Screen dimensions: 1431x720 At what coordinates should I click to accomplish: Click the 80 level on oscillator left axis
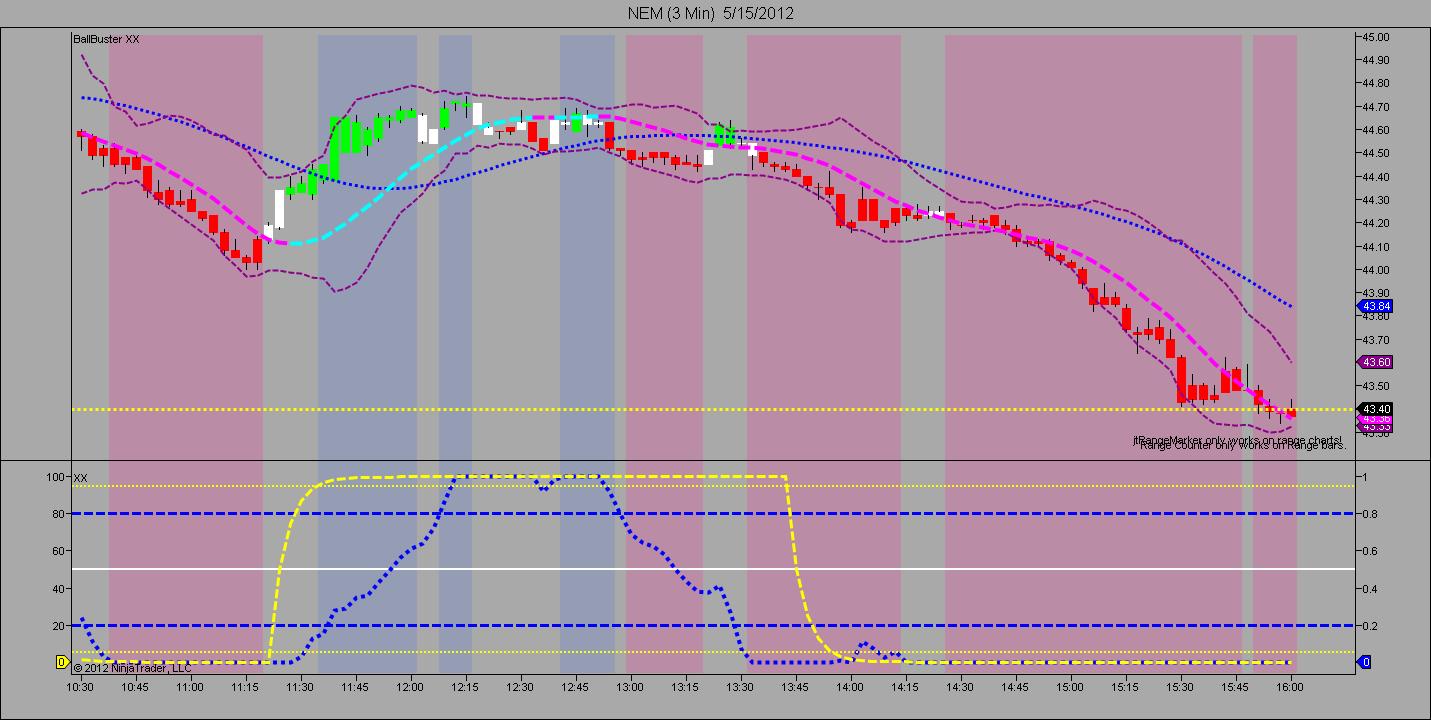(x=59, y=514)
